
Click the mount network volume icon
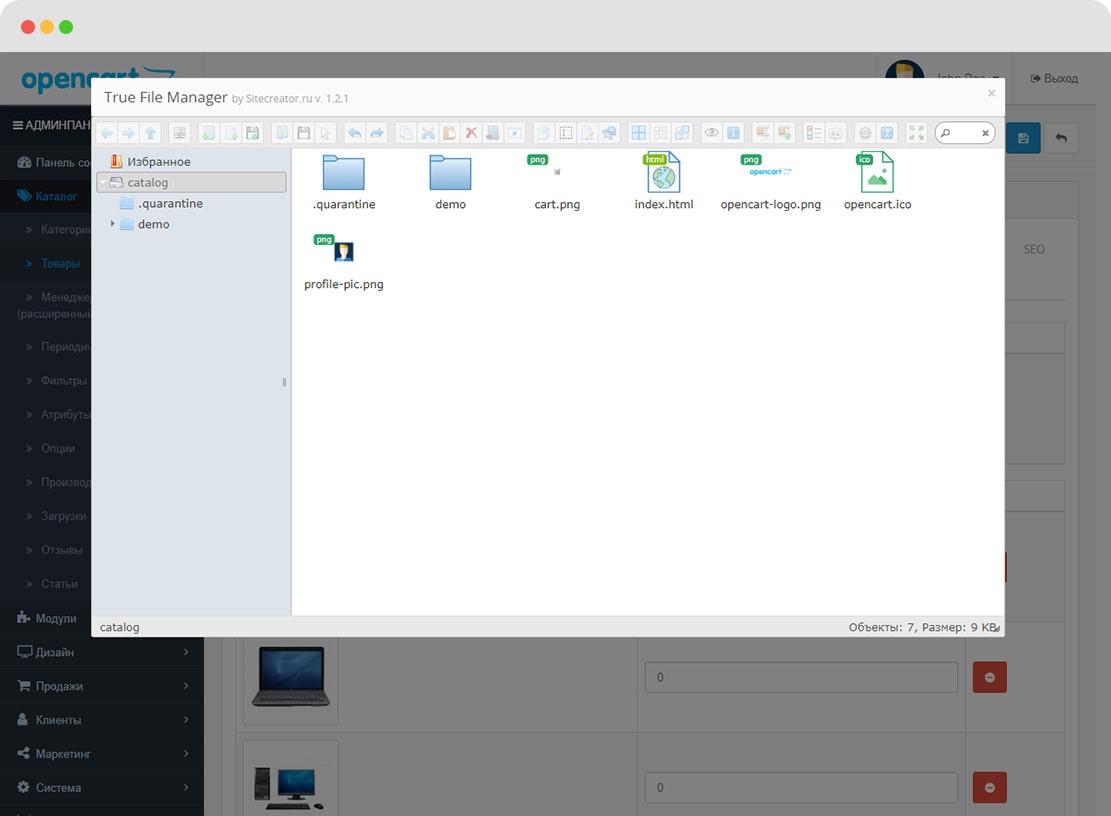click(180, 133)
